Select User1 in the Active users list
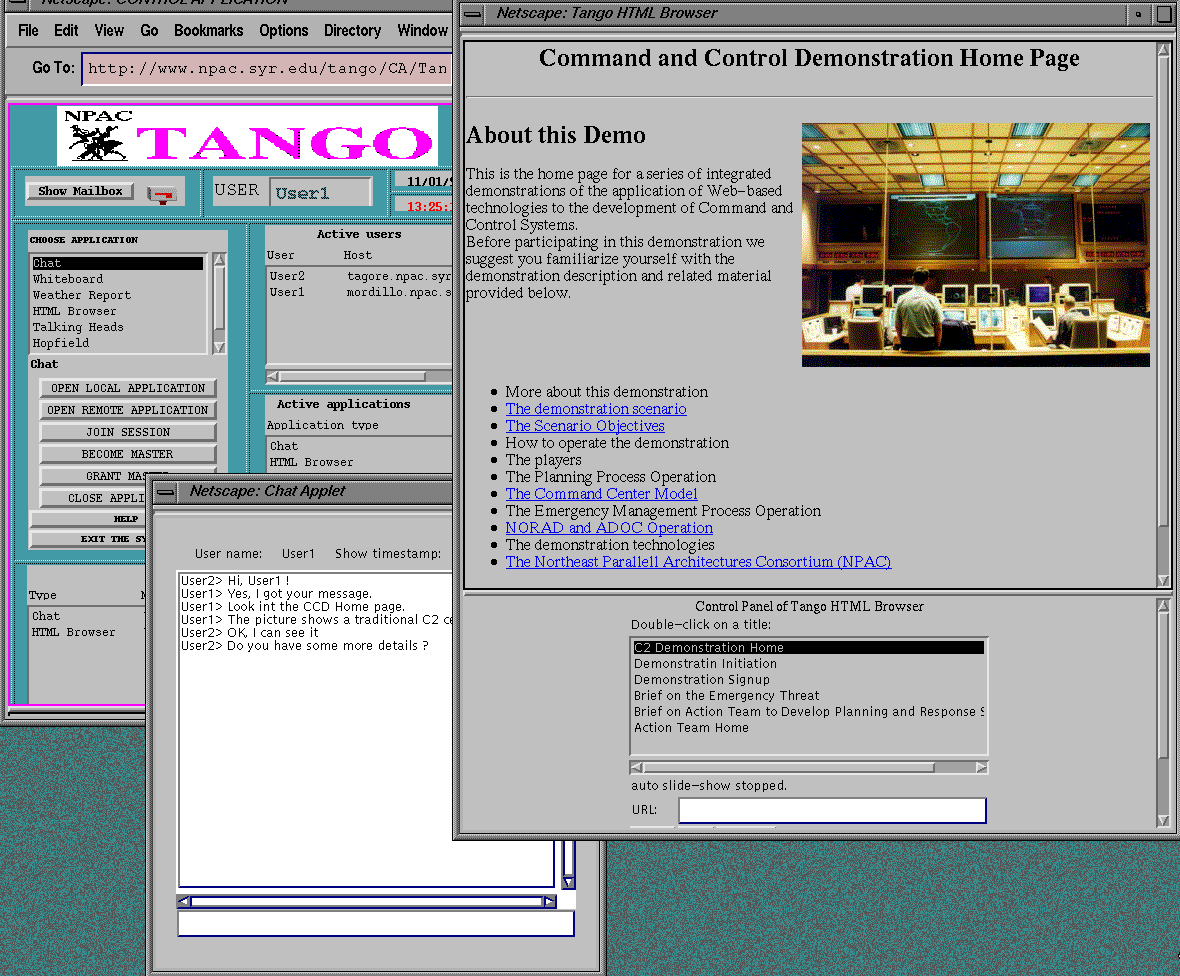This screenshot has height=976, width=1180. pyautogui.click(x=360, y=292)
